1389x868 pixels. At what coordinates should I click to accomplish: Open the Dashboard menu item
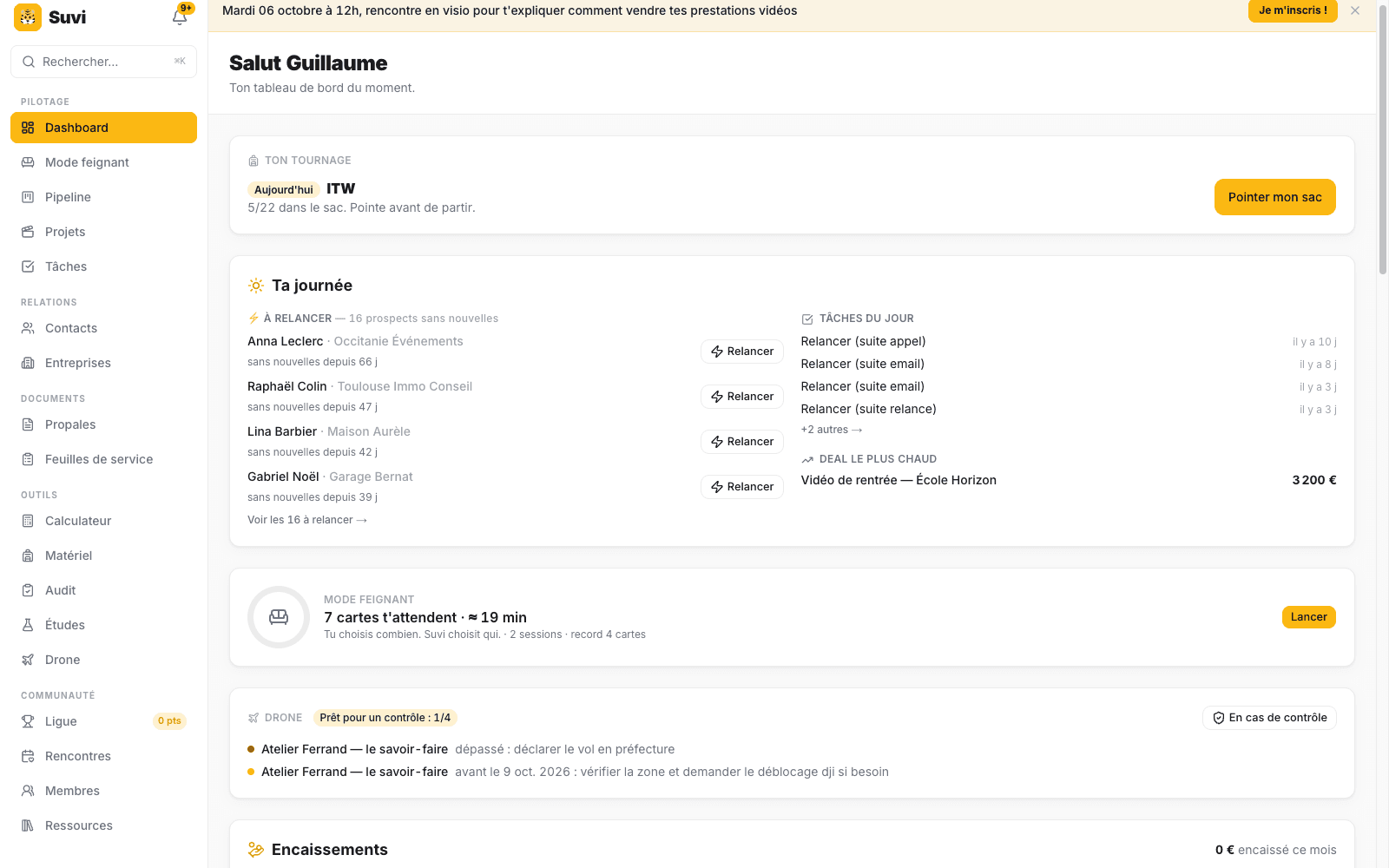coord(103,128)
